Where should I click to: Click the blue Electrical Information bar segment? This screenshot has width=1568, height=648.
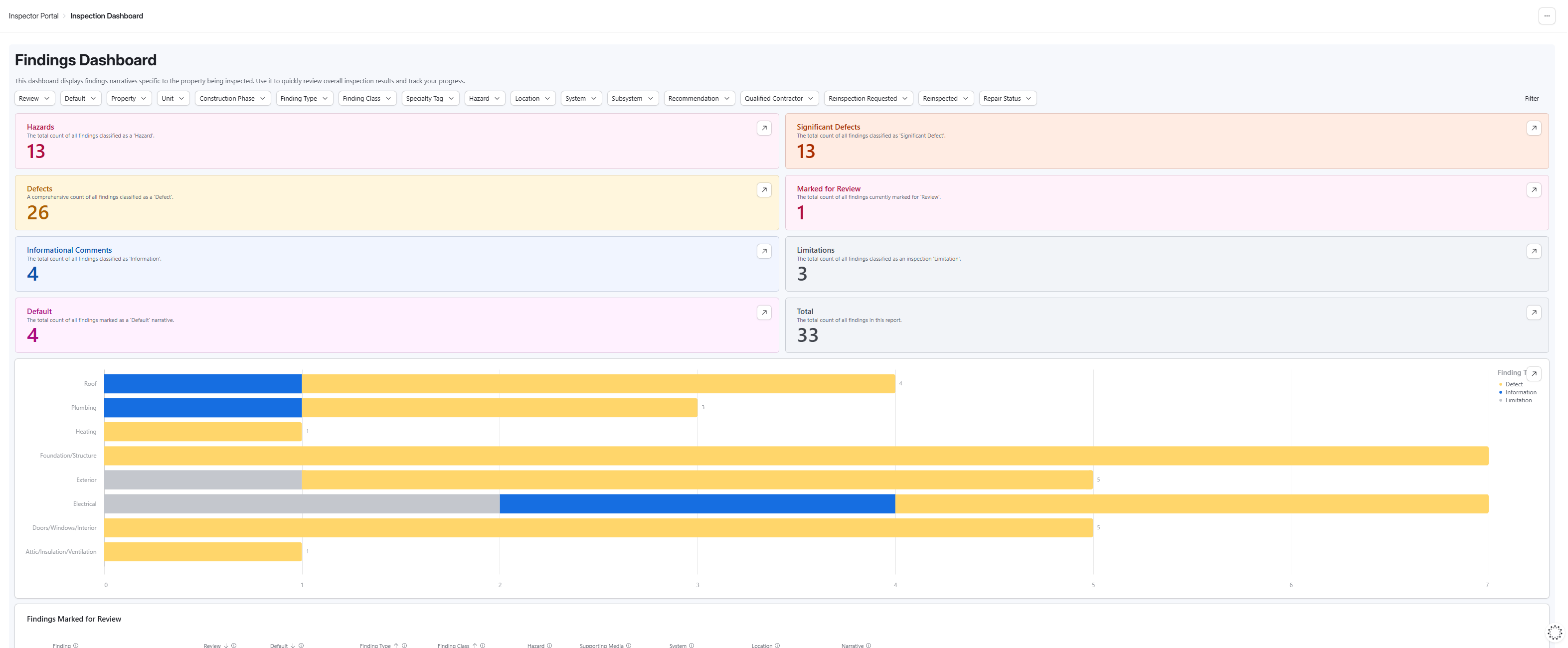697,504
